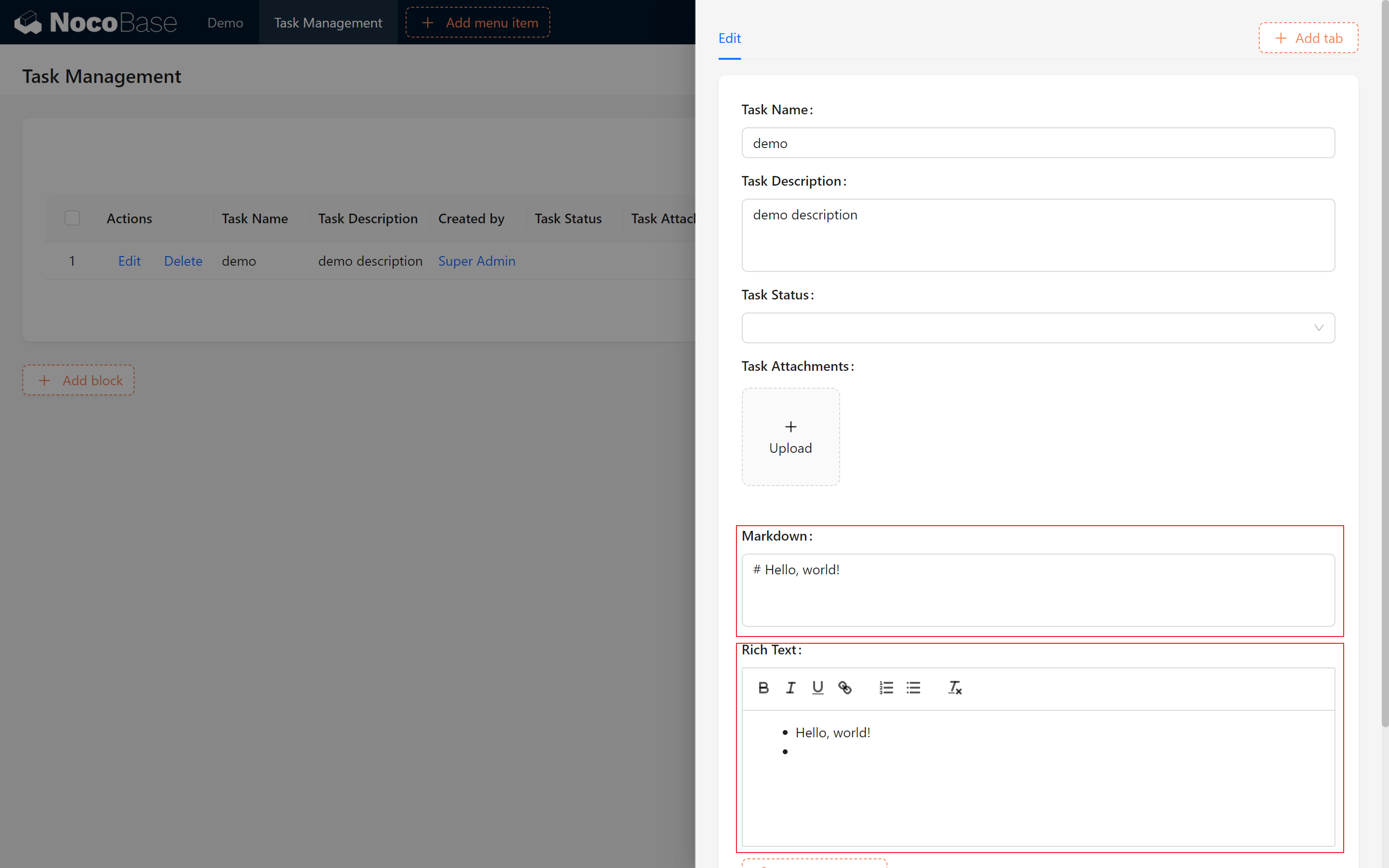Screen dimensions: 1389x868
Task: Select the Edit tab in drawer
Action: point(730,39)
